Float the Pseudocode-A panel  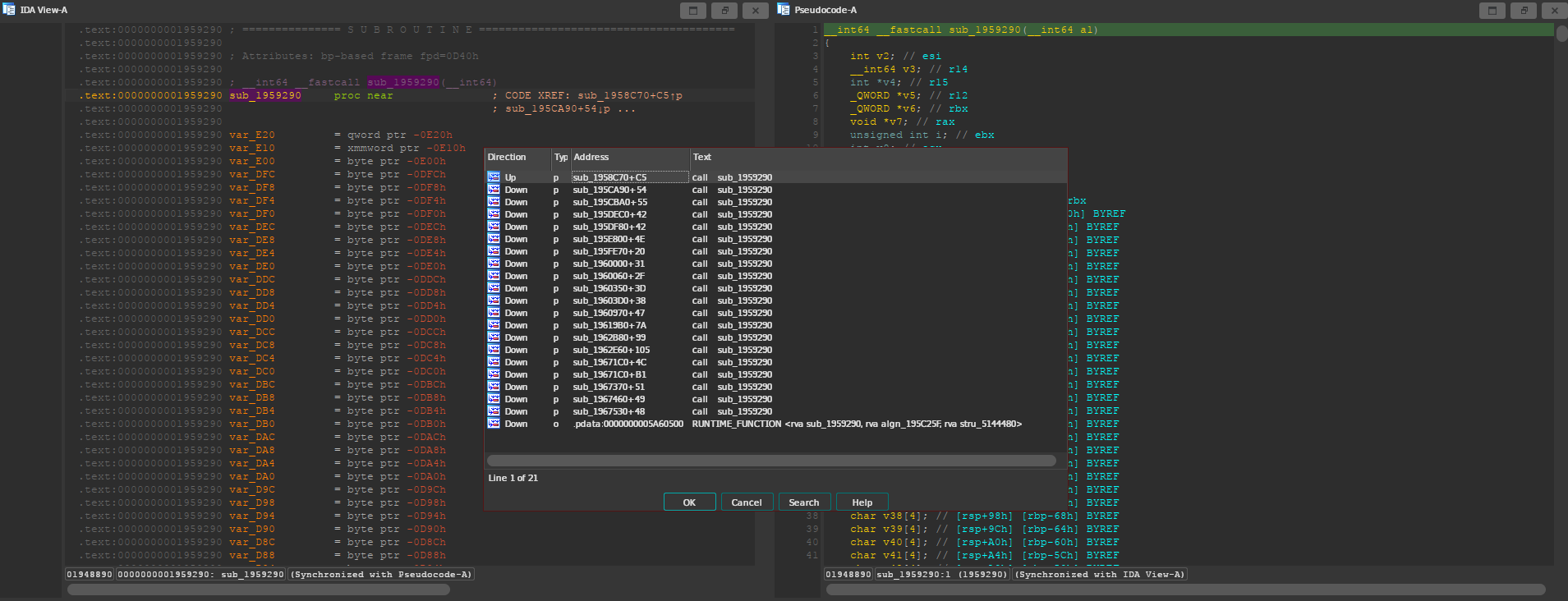(1524, 11)
